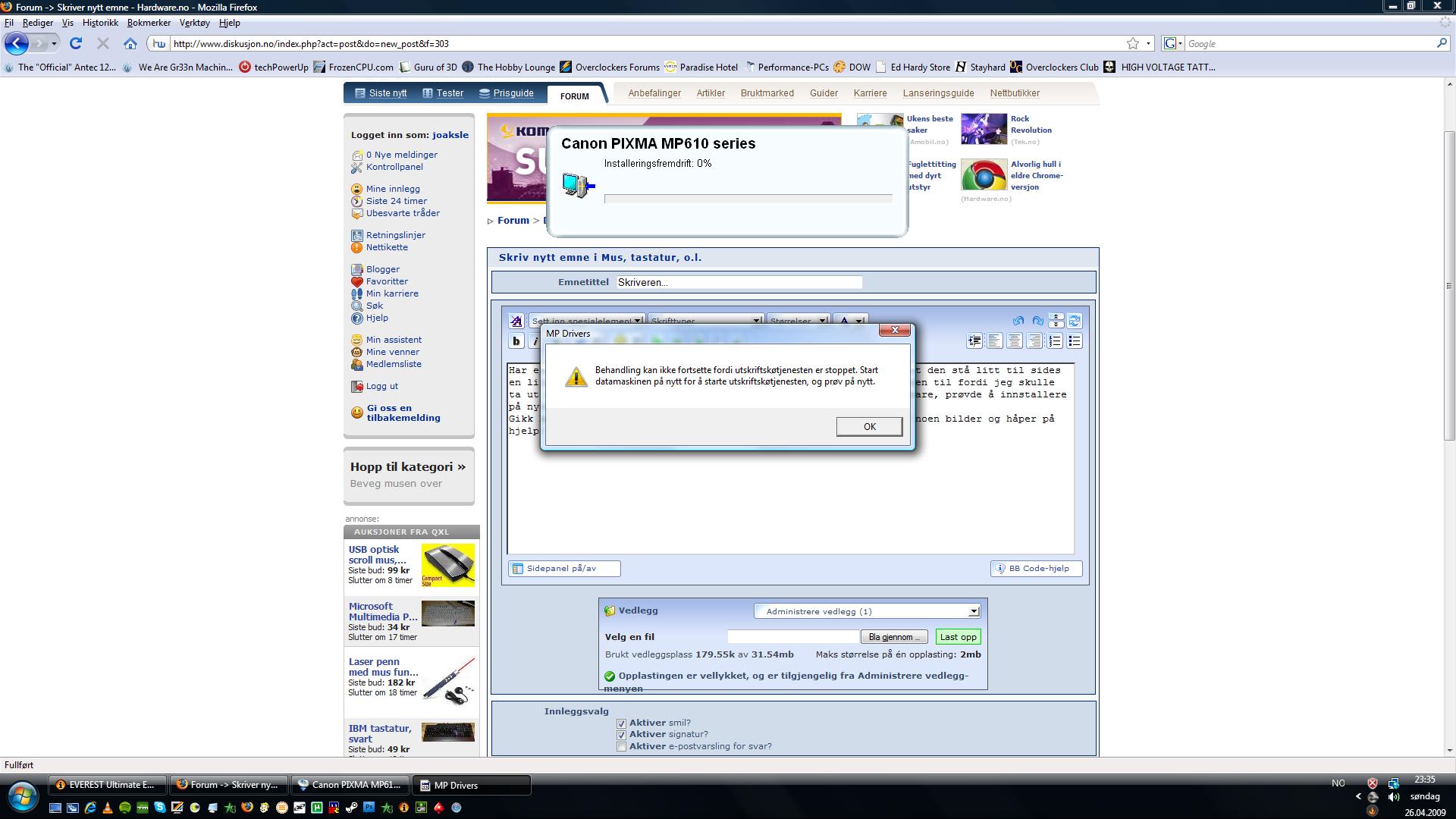This screenshot has width=1456, height=819.
Task: Click Logg ut in the sidebar
Action: click(x=381, y=386)
